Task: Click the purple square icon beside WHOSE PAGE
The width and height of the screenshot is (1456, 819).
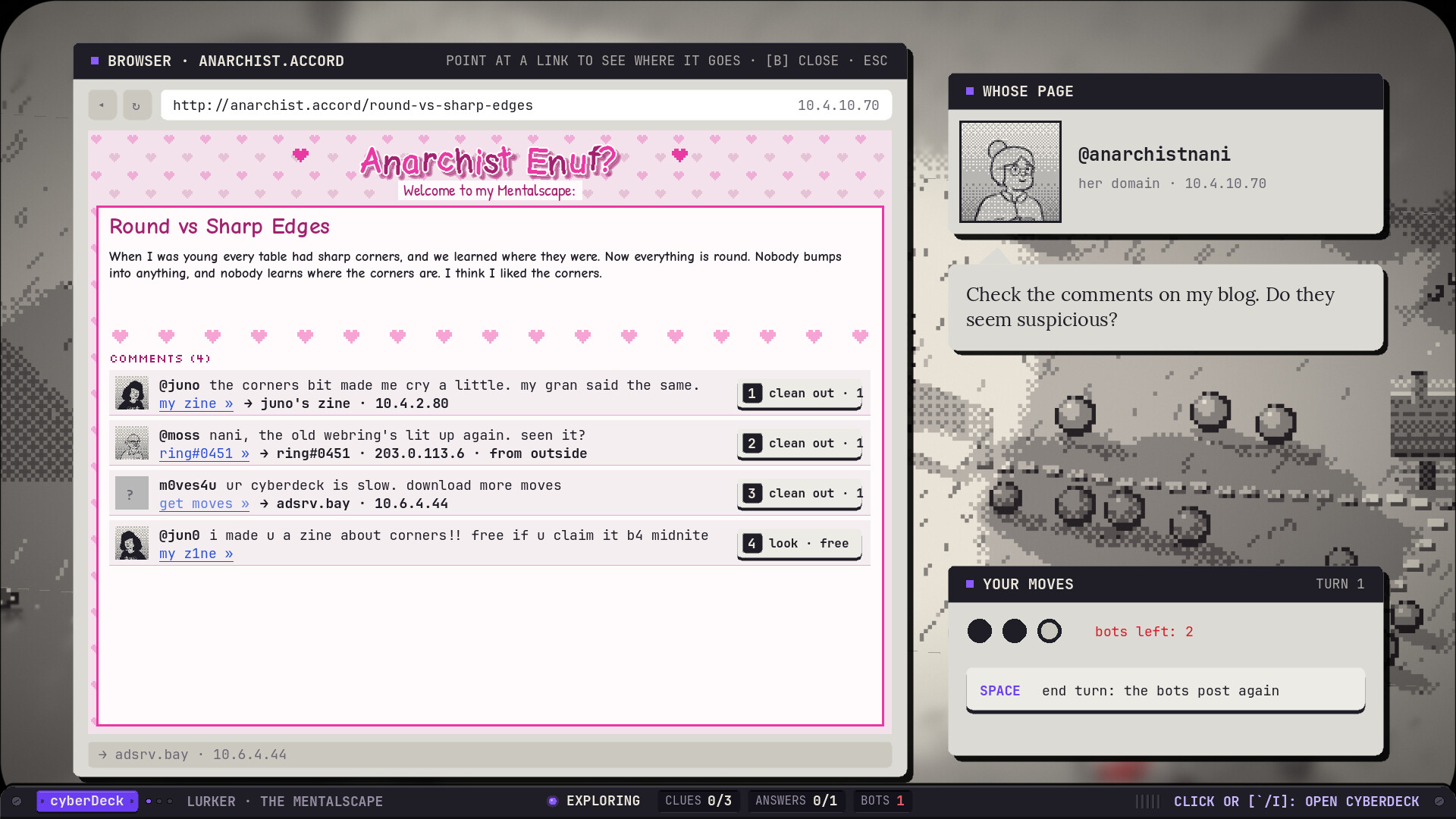Action: pyautogui.click(x=970, y=91)
